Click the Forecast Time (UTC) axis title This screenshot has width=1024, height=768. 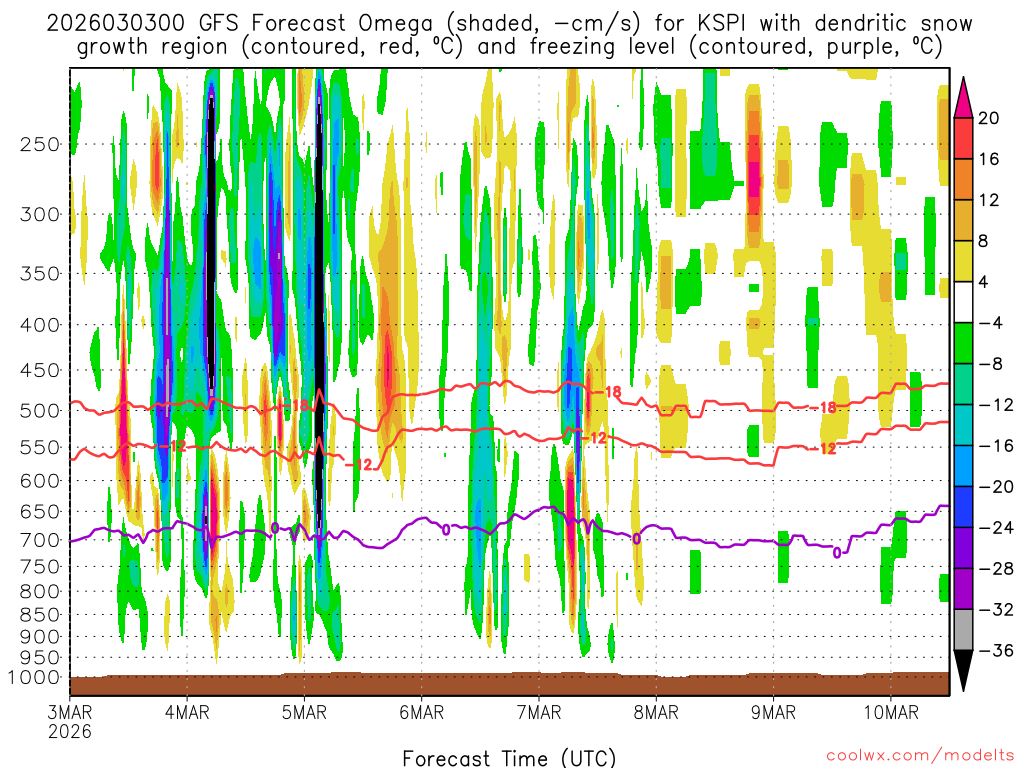[x=509, y=756]
